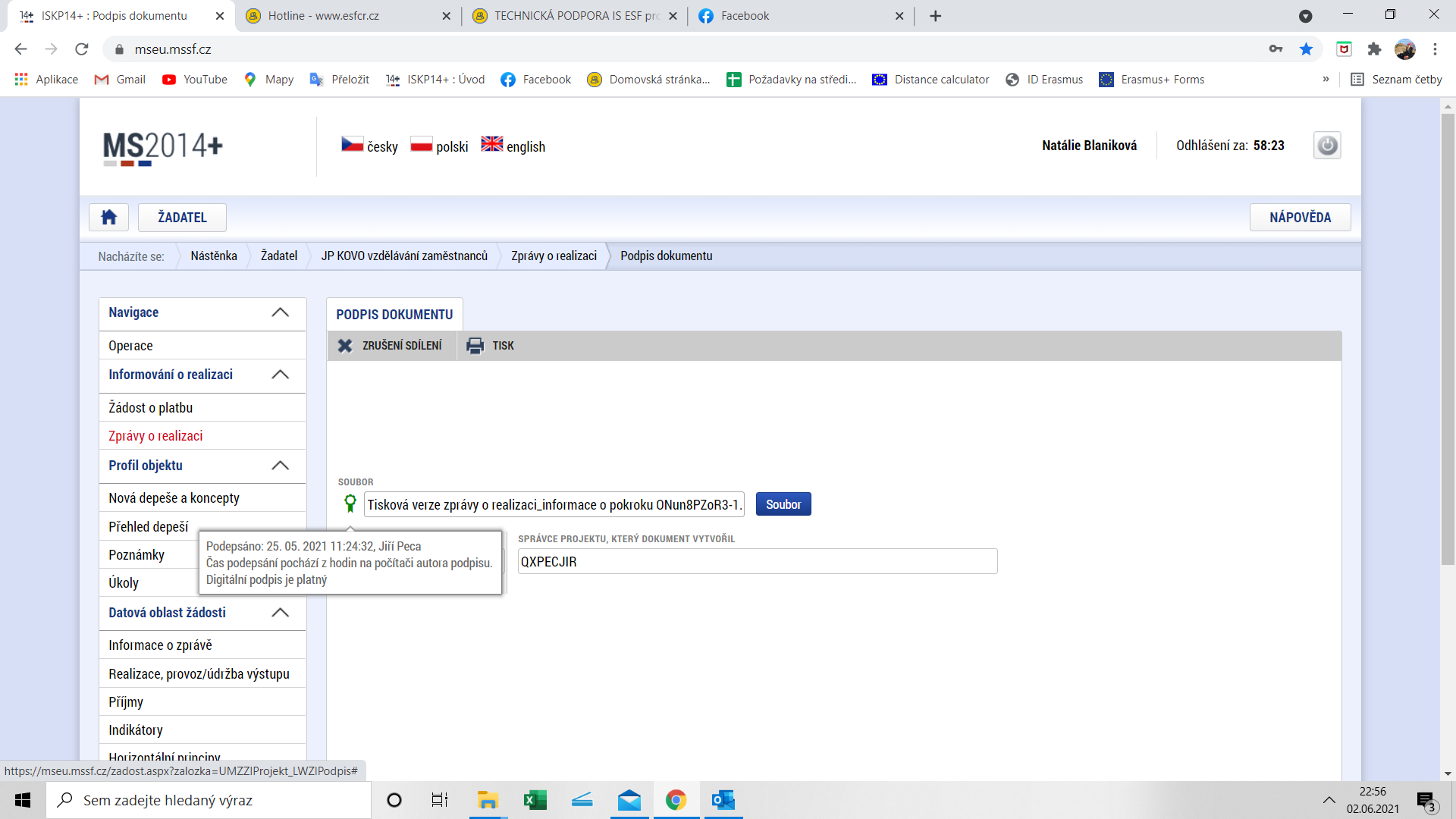This screenshot has width=1456, height=819.
Task: Click the Nástěnka breadcrumb link
Action: pos(214,256)
